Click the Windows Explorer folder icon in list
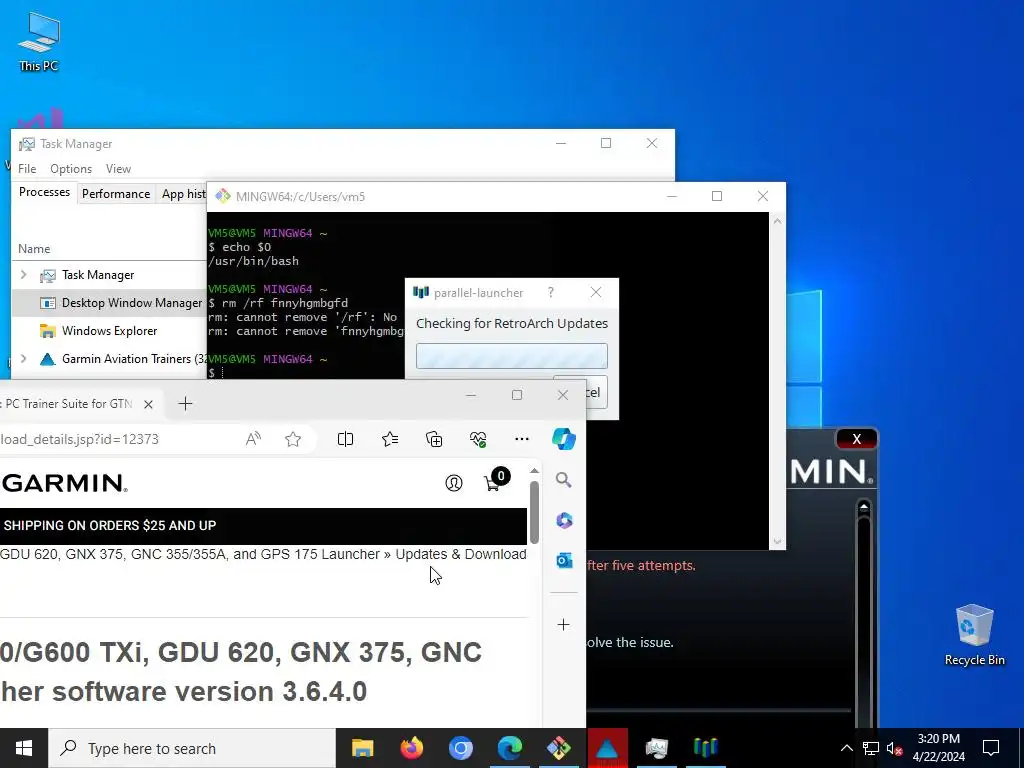Viewport: 1024px width, 768px height. pos(48,331)
